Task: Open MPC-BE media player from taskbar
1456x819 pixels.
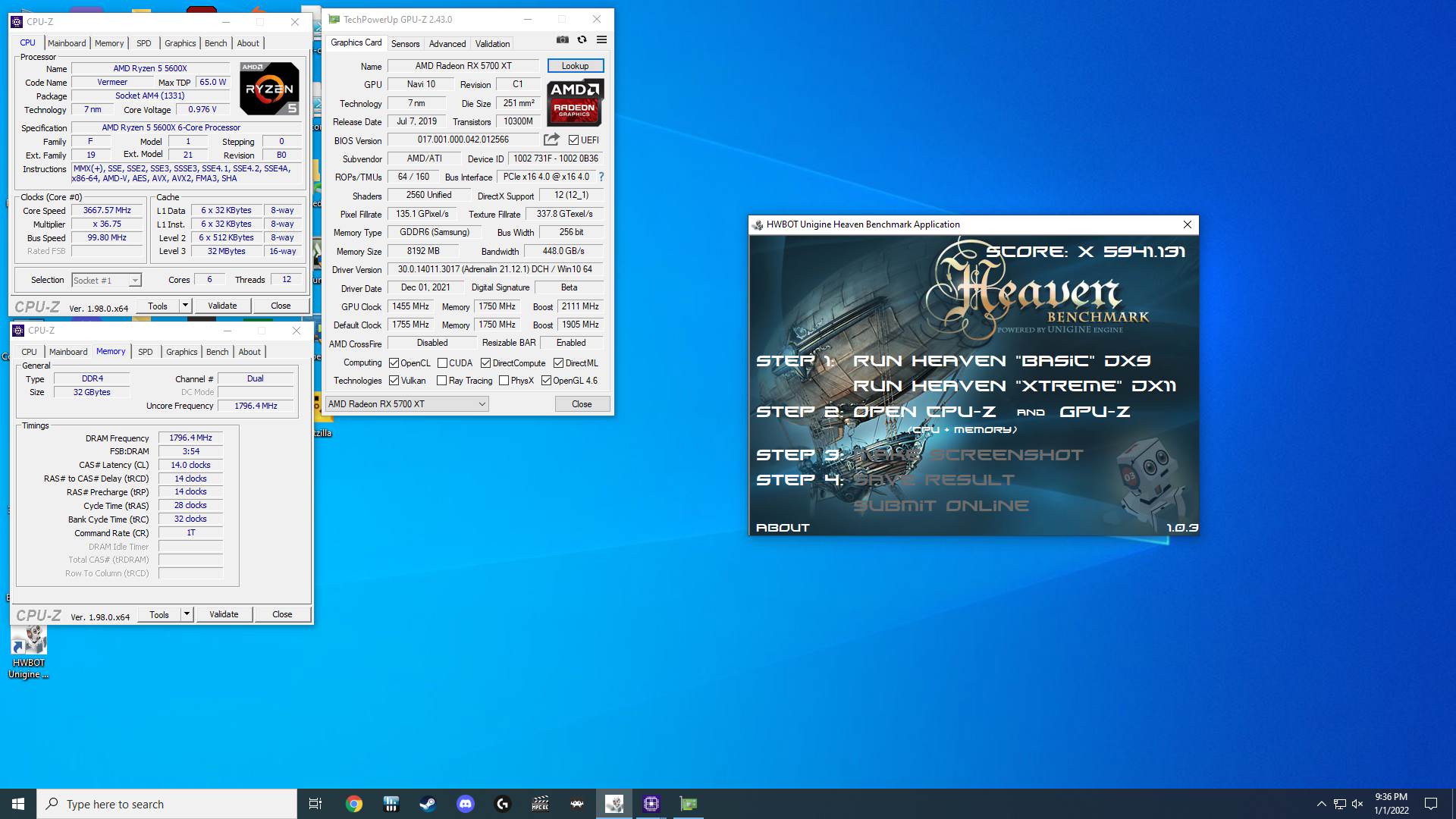Action: (x=540, y=804)
